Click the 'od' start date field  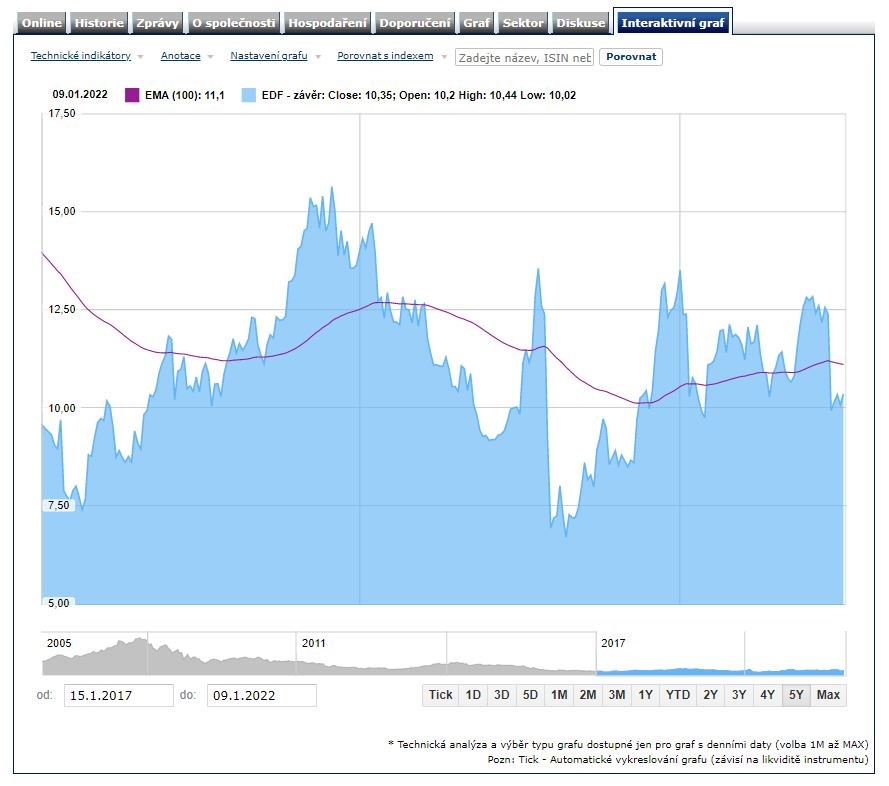tap(118, 695)
